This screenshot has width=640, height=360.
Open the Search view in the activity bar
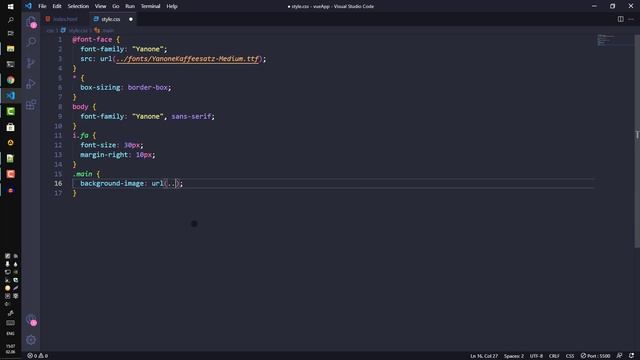point(31,42)
